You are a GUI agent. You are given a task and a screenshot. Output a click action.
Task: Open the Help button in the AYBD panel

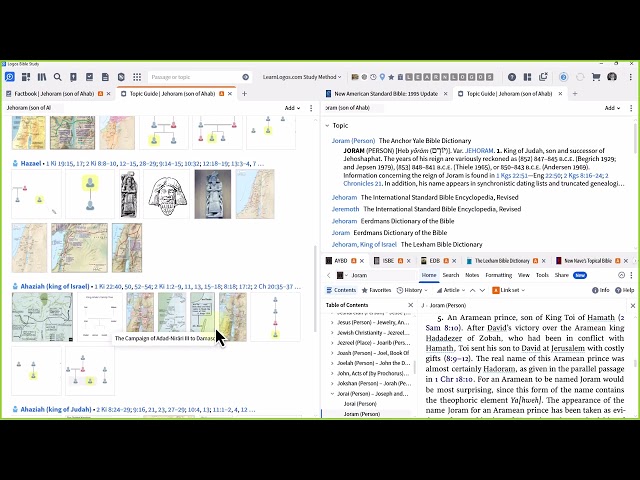pos(624,290)
